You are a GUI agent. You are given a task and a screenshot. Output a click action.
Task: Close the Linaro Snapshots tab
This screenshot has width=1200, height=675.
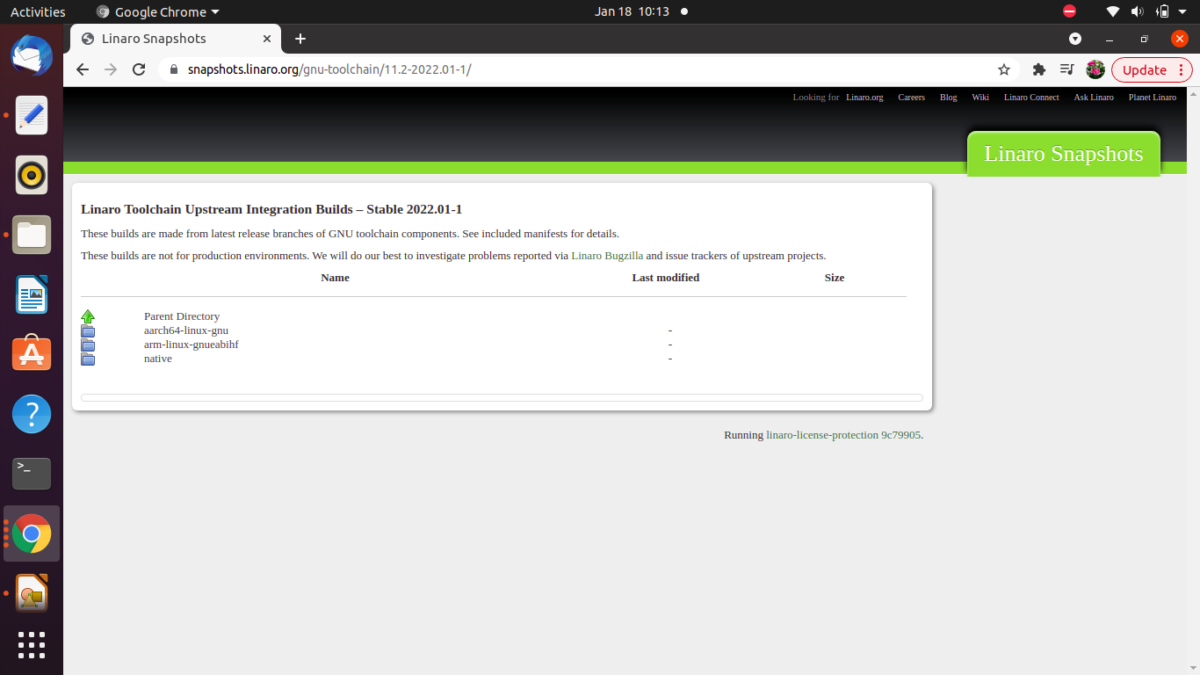point(267,39)
